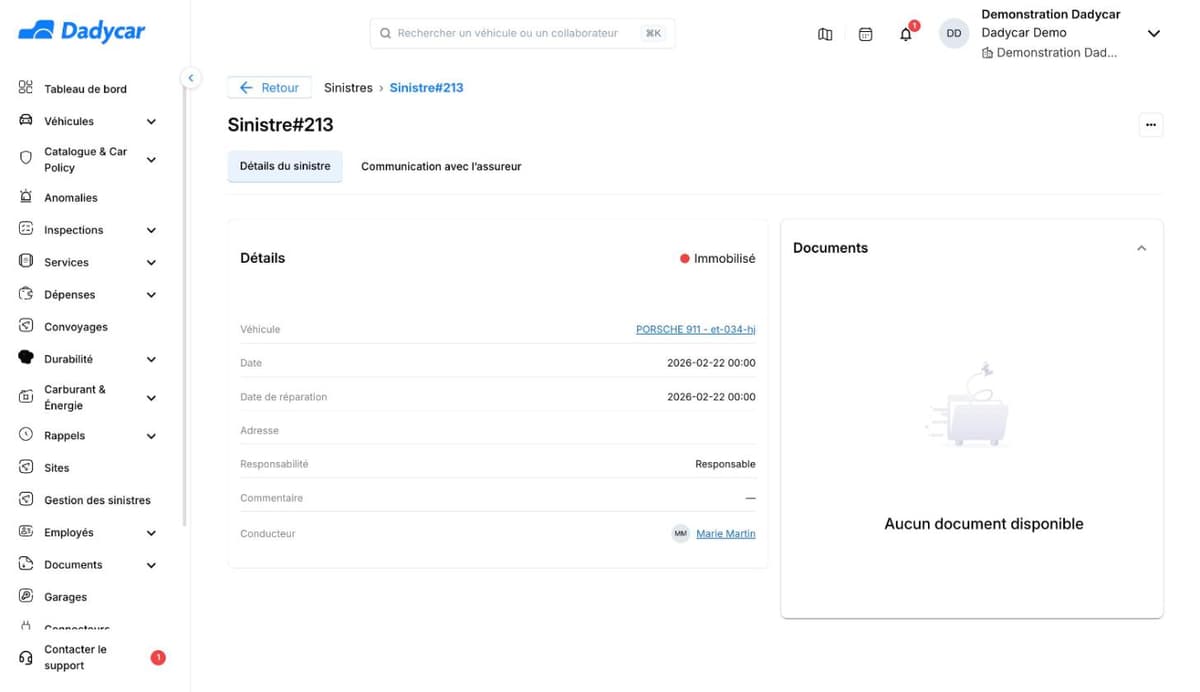Click the Documents folder icon in sidebar

click(x=26, y=564)
